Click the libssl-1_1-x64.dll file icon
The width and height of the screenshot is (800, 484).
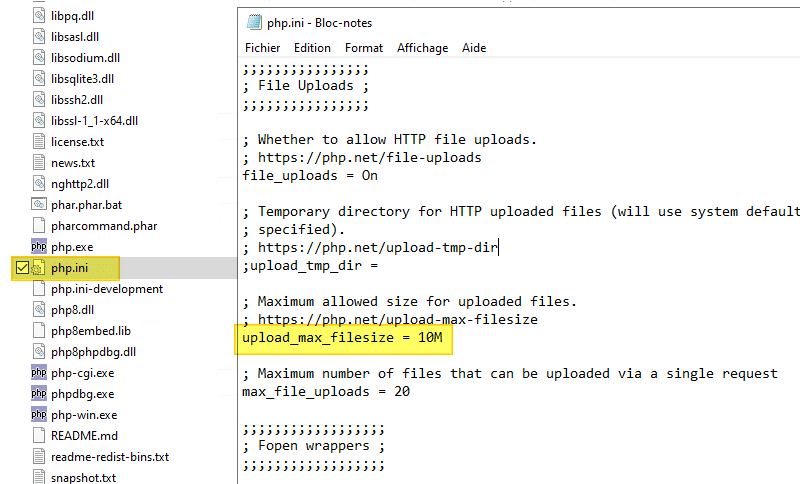[x=39, y=120]
